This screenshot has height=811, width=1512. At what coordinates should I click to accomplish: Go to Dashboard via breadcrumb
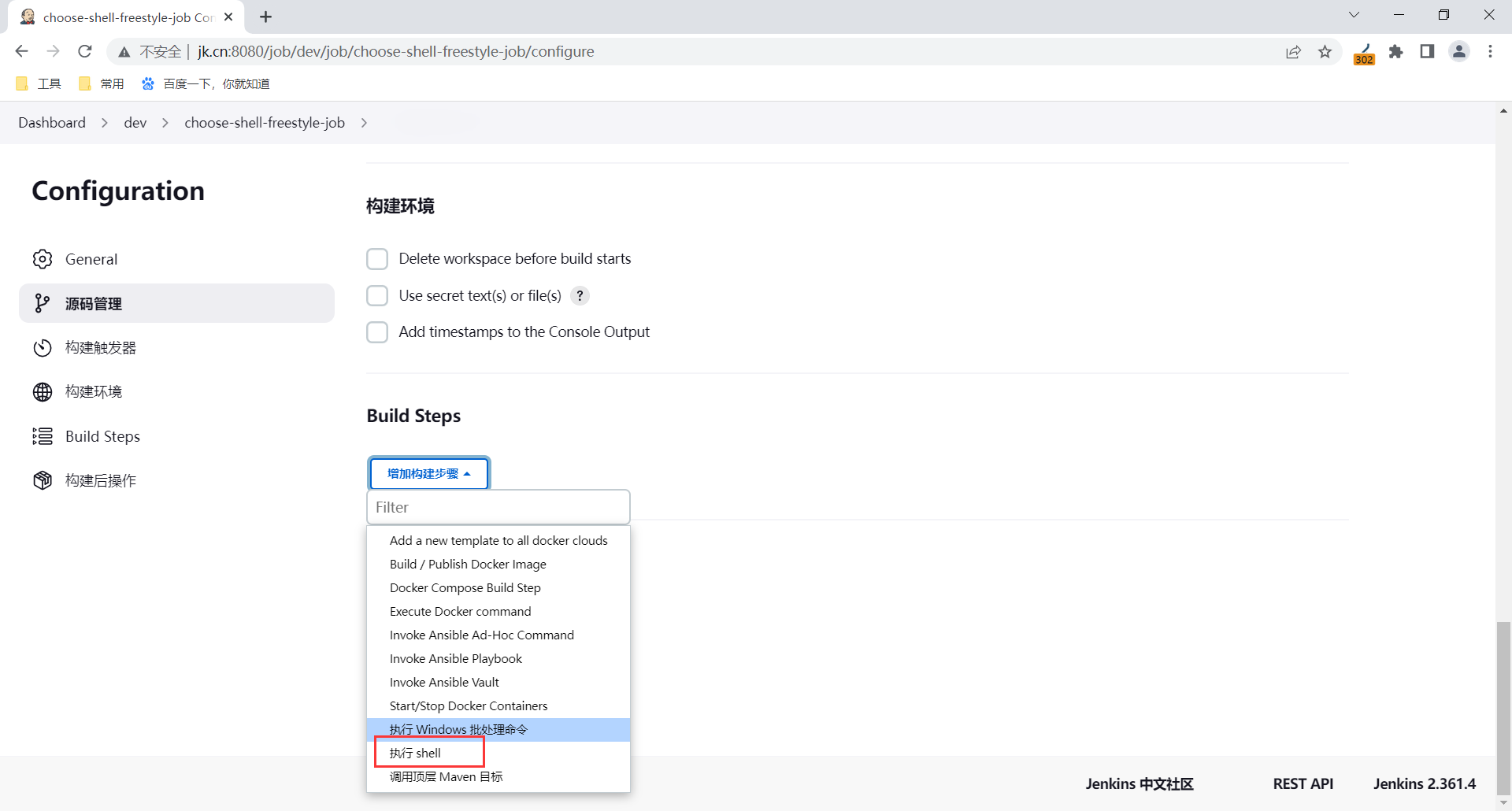point(52,123)
